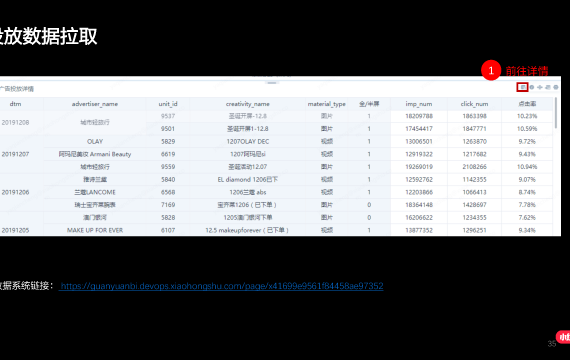The height and width of the screenshot is (360, 570).
Task: Click imp_num value 18364148
Action: coord(419,205)
